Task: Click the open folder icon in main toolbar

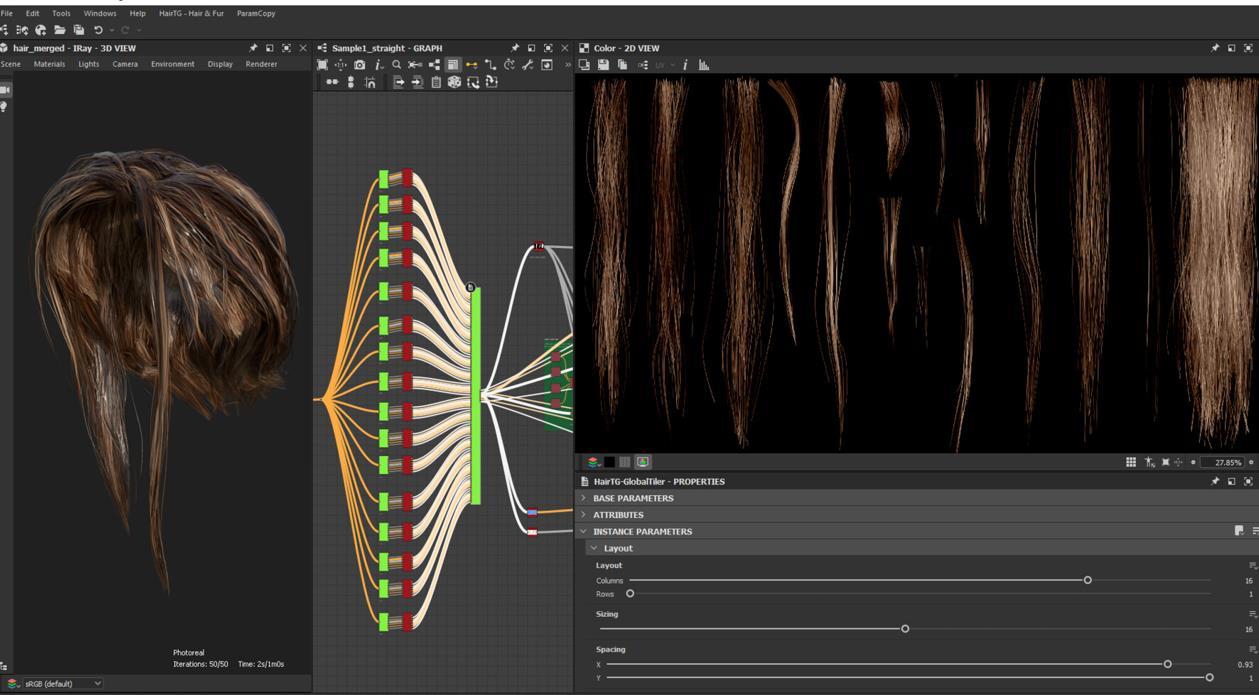Action: click(x=60, y=30)
